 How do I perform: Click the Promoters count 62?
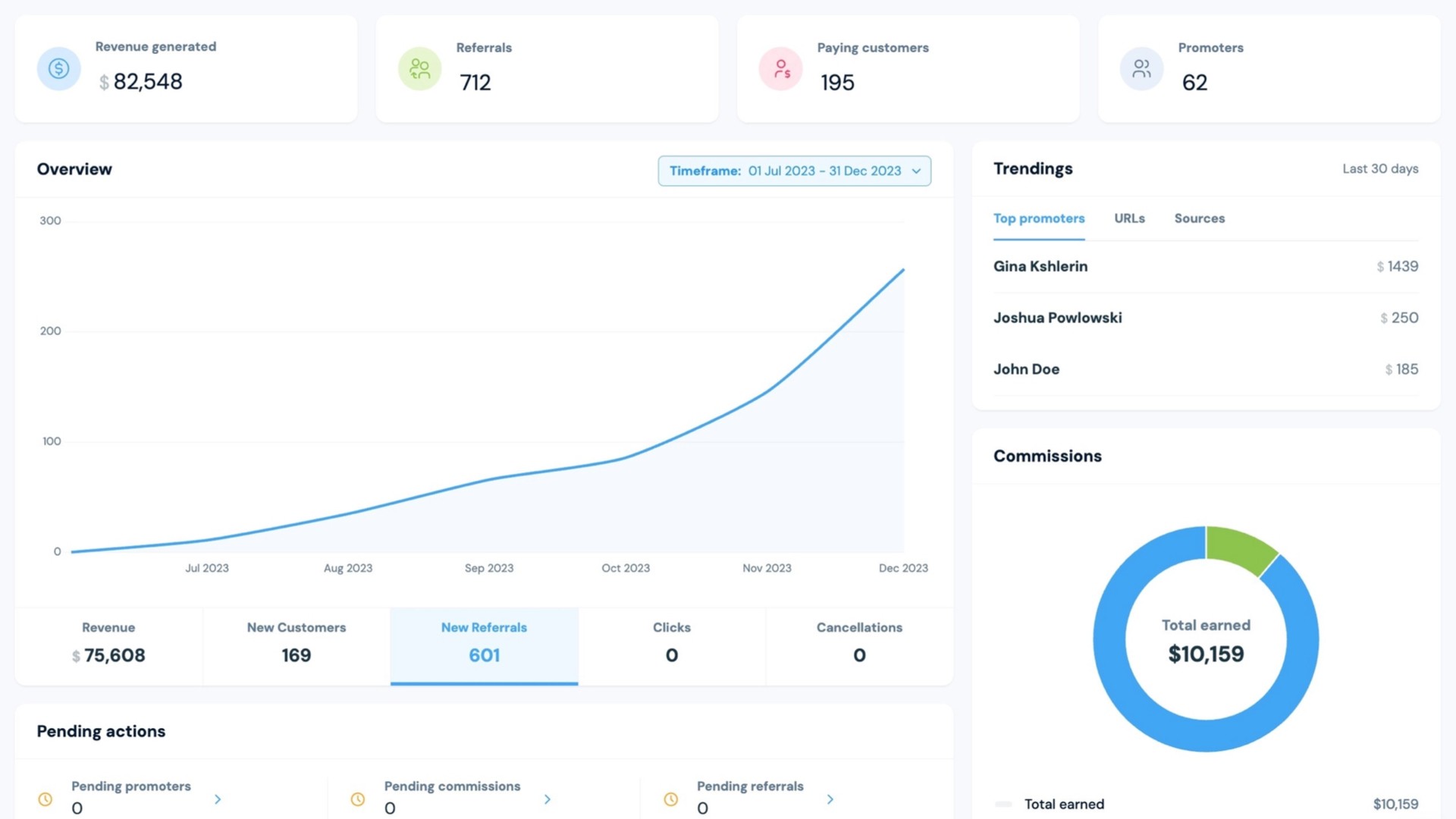click(1194, 83)
